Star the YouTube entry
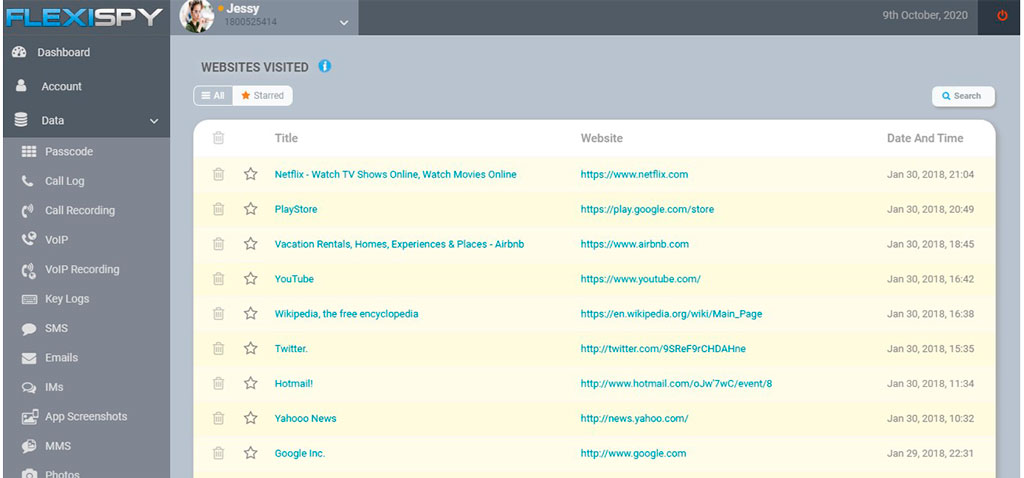1024x478 pixels. pyautogui.click(x=251, y=279)
